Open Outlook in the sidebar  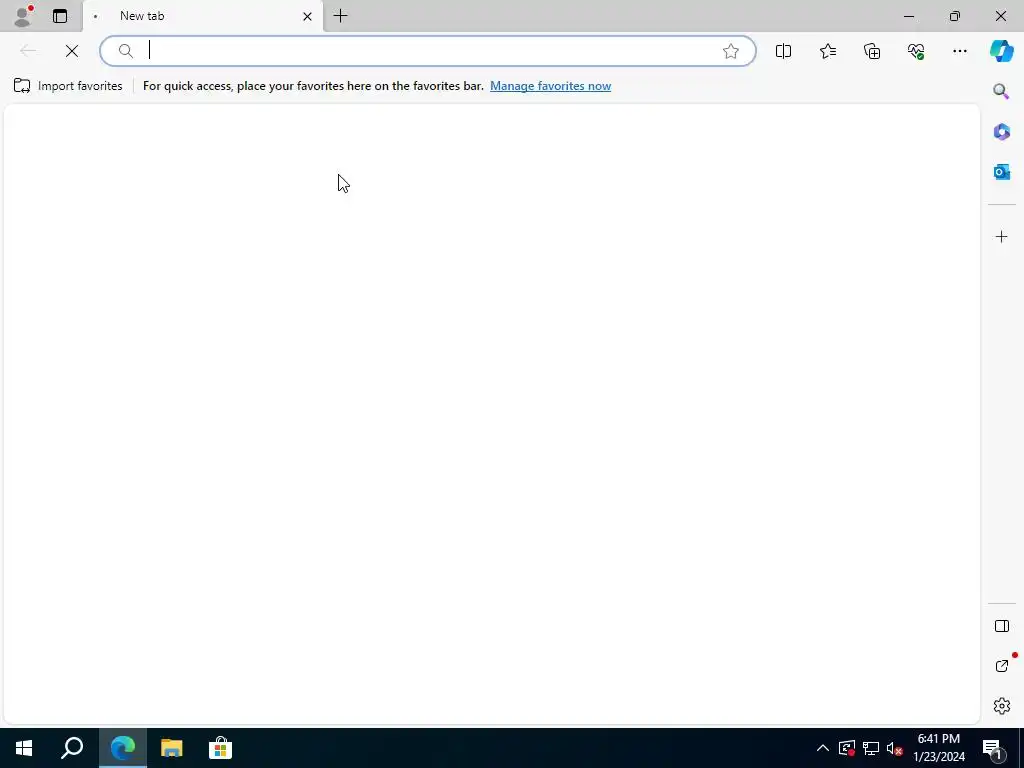(x=1001, y=172)
